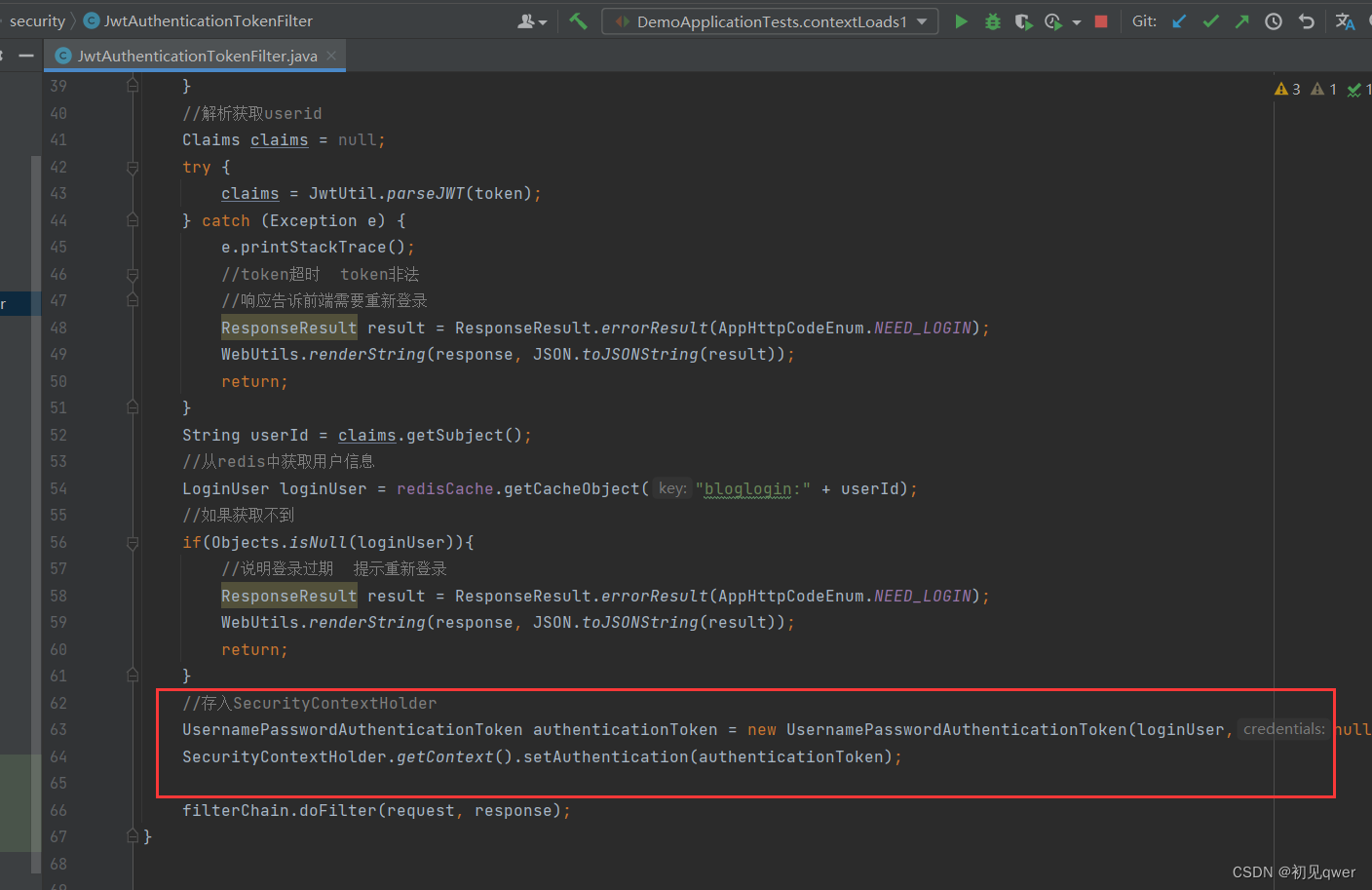Run the contextLoads1 test configuration
1372x890 pixels.
[962, 20]
